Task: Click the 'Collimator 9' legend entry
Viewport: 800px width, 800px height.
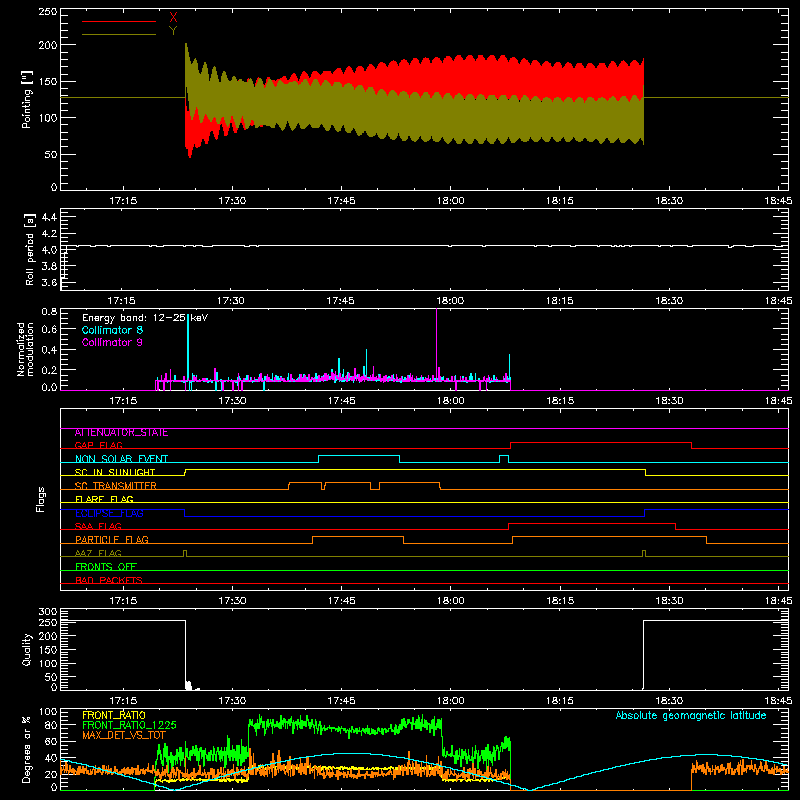Action: [112, 342]
